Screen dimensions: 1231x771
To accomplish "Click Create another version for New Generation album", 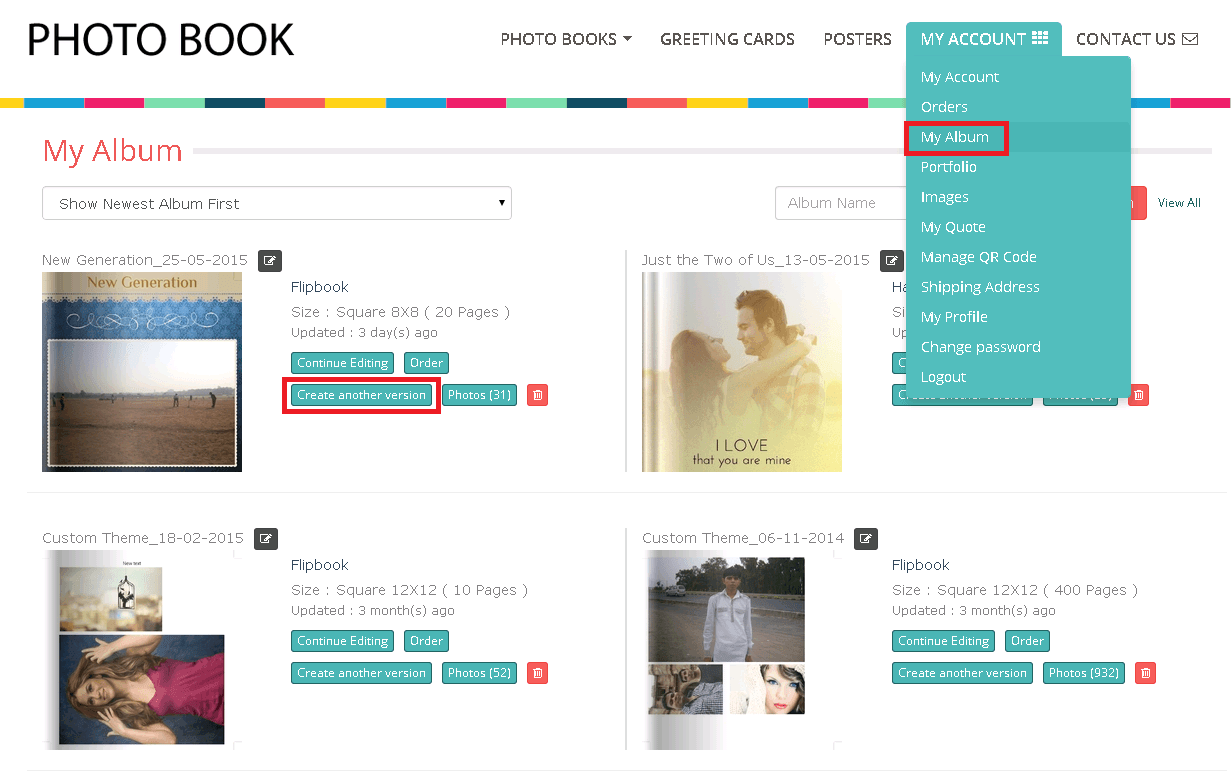I will (361, 395).
